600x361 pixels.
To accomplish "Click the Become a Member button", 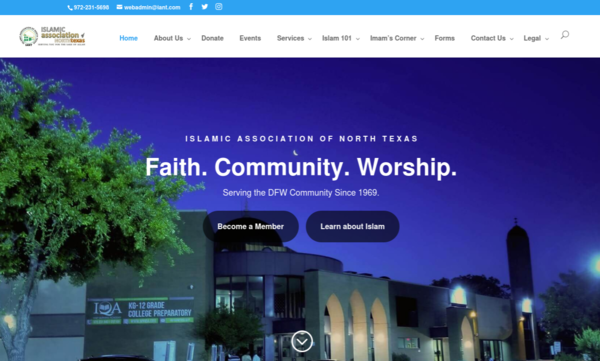I will [251, 226].
